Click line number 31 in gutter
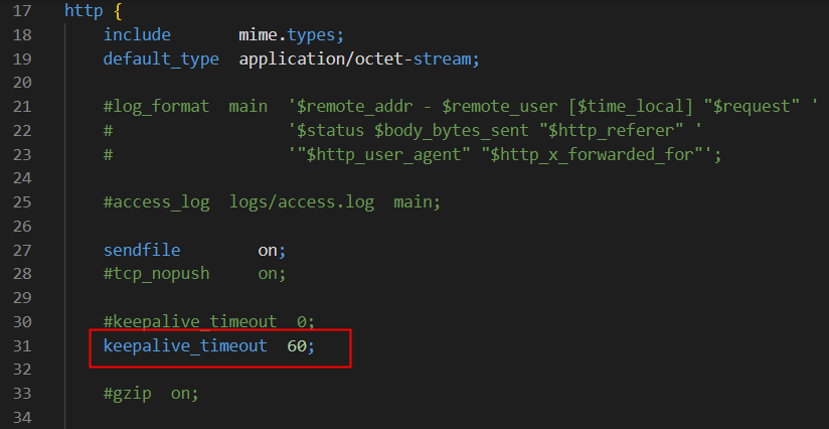The height and width of the screenshot is (429, 829). (x=21, y=346)
